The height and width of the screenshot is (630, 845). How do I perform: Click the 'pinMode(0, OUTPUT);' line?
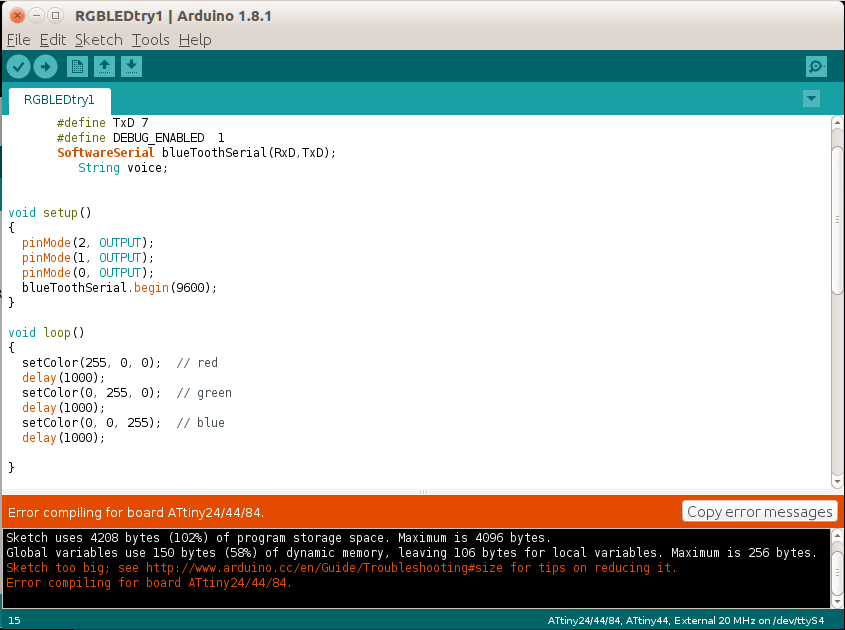(88, 273)
